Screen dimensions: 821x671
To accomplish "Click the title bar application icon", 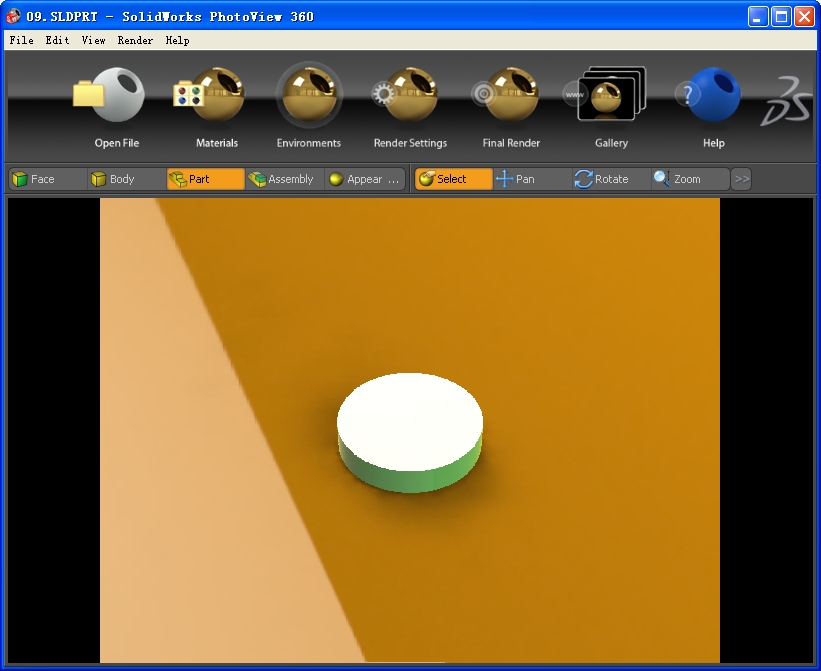I will point(13,16).
